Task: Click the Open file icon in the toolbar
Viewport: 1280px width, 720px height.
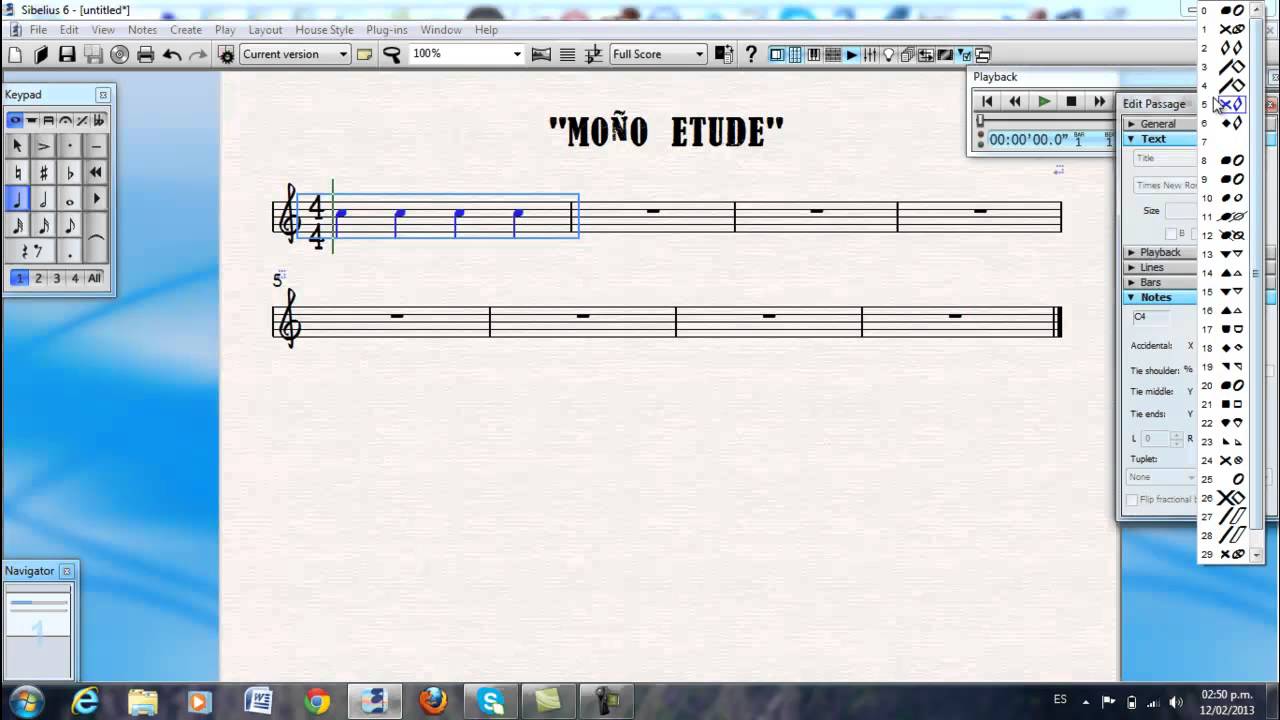Action: tap(42, 55)
